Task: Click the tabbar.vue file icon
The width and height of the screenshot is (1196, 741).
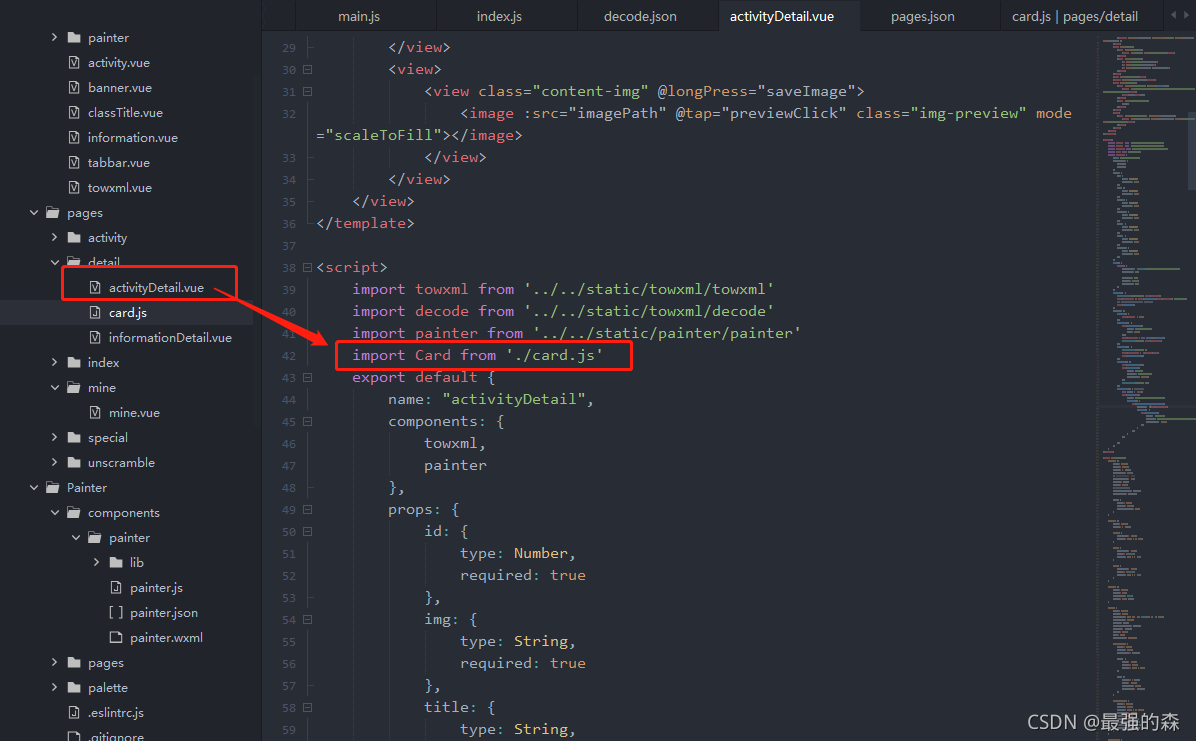Action: [74, 163]
